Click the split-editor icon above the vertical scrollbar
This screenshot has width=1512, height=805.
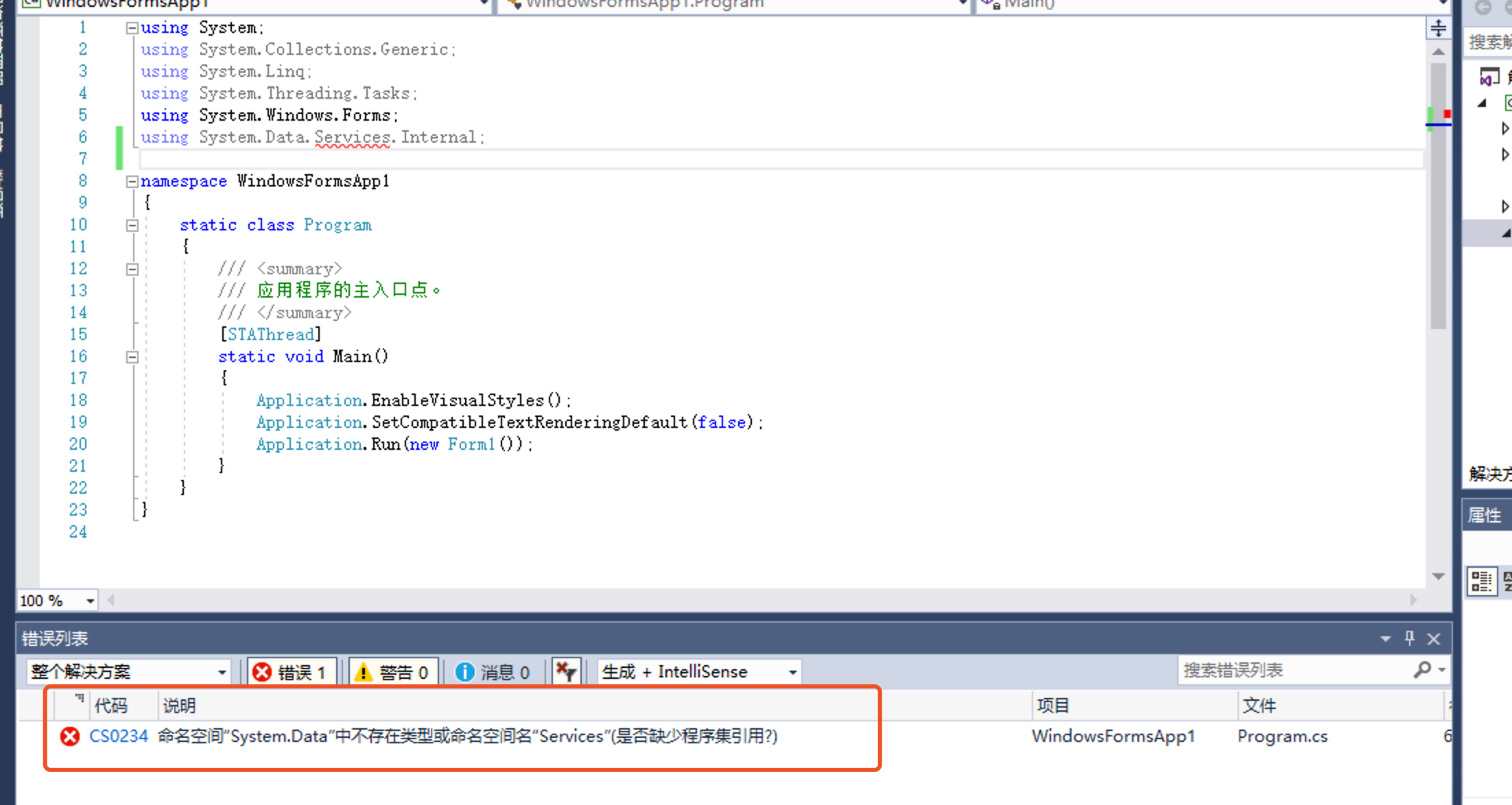click(1438, 28)
